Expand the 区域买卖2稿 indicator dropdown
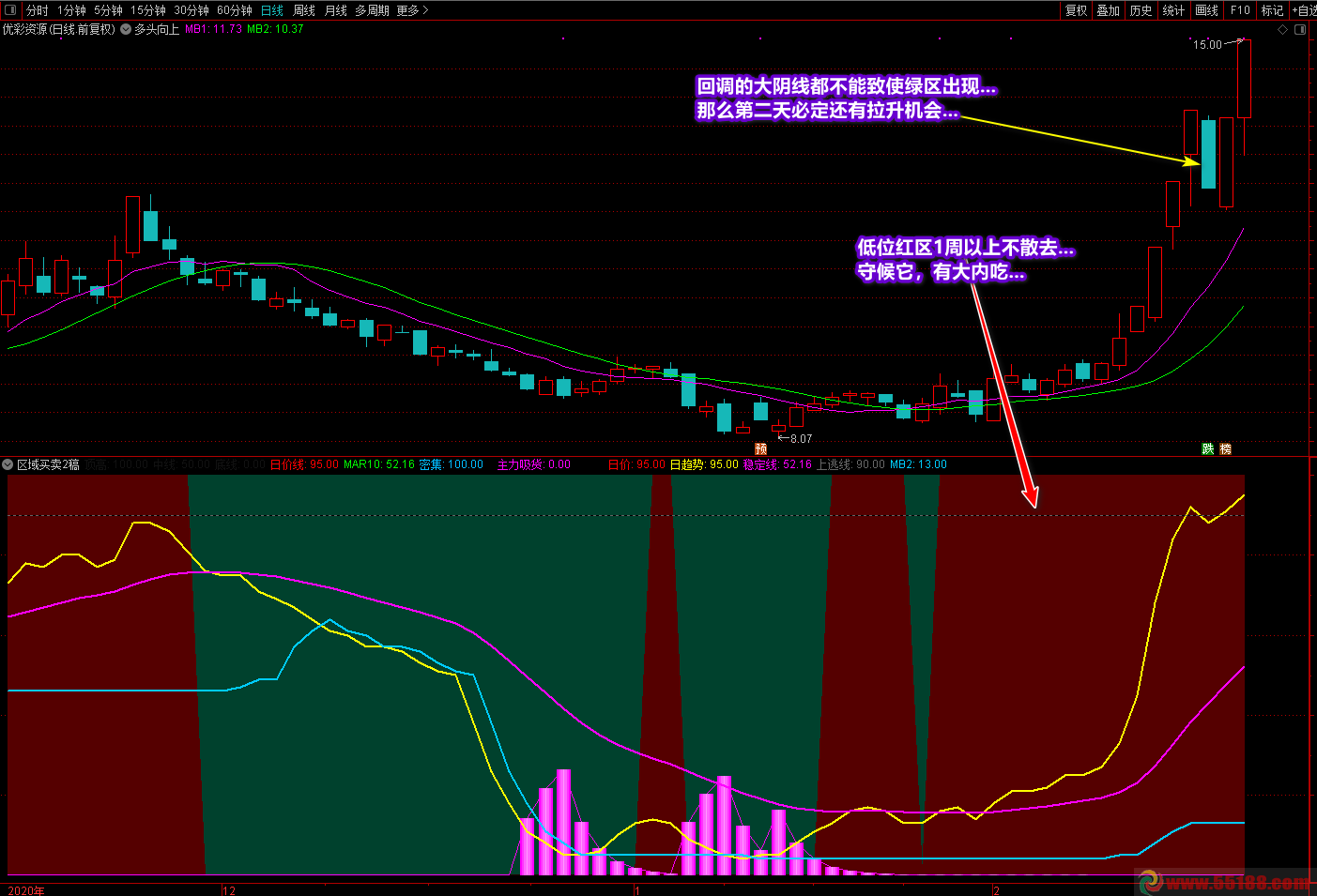 coord(8,464)
